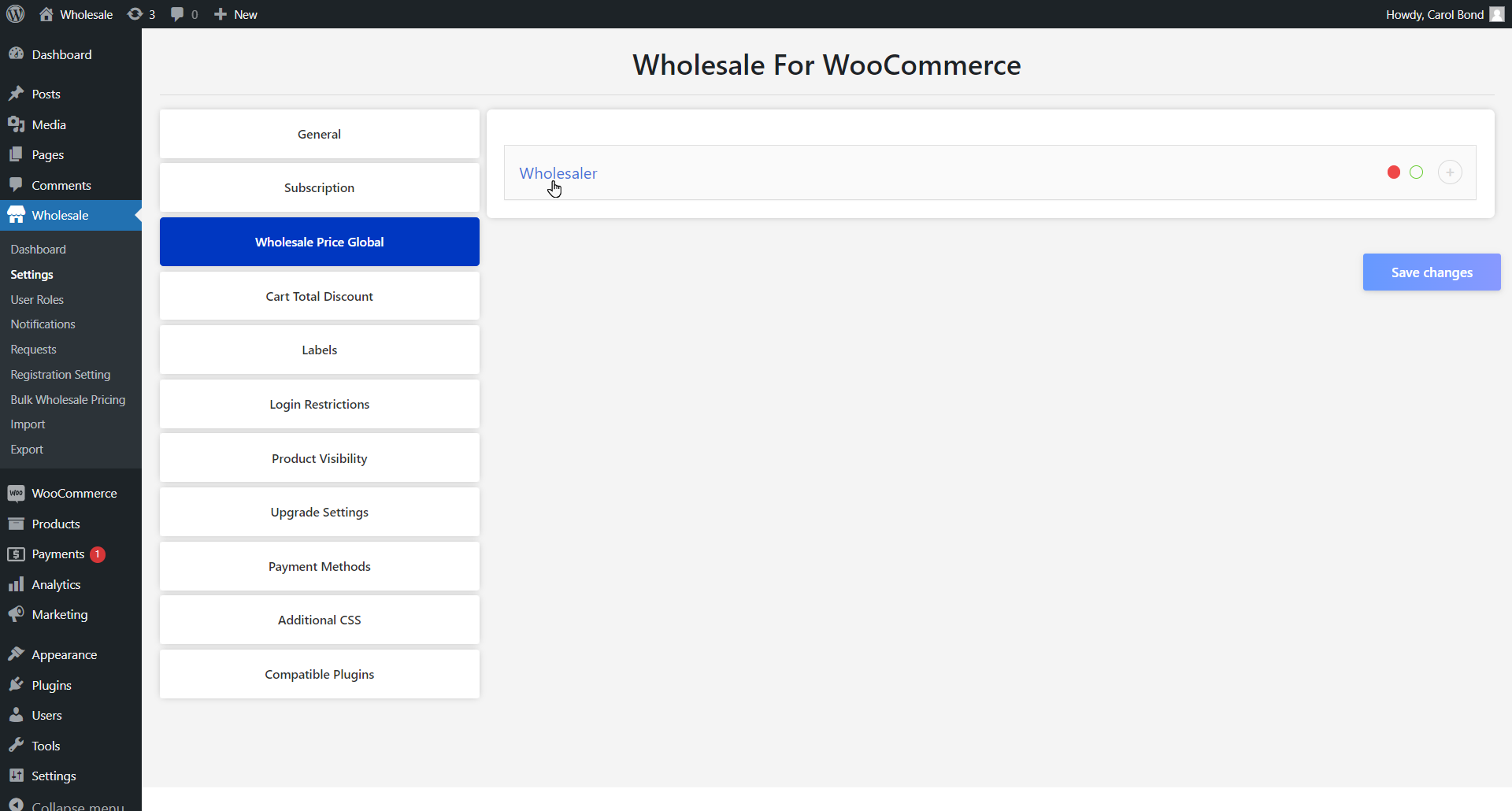Open the Notifications submenu item

43,324
